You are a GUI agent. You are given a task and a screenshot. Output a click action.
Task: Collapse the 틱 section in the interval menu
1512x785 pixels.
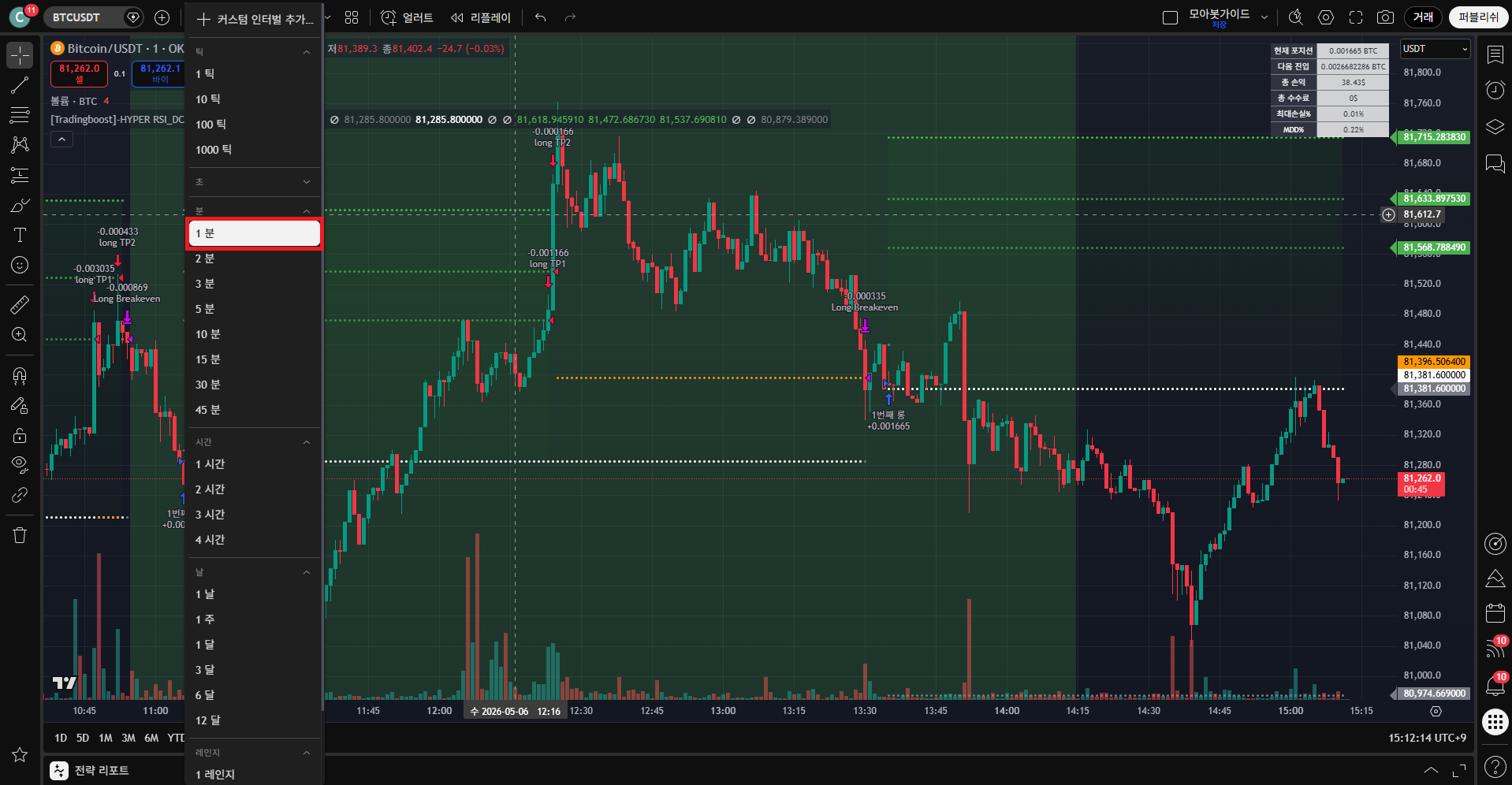click(307, 52)
